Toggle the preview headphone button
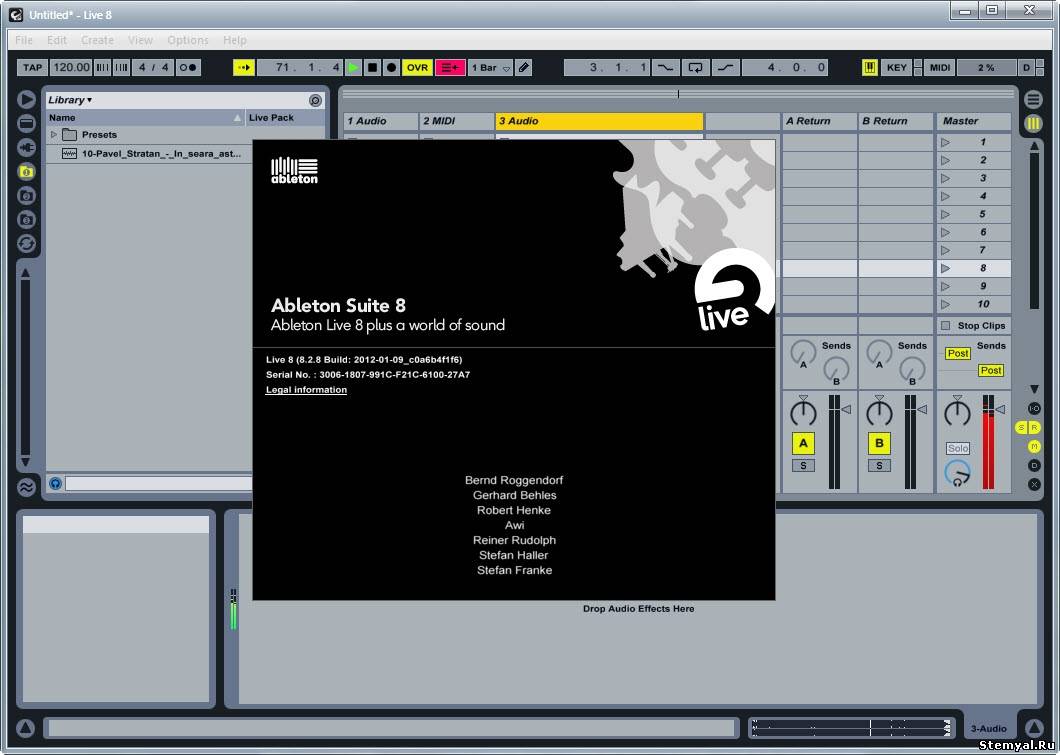 [55, 483]
